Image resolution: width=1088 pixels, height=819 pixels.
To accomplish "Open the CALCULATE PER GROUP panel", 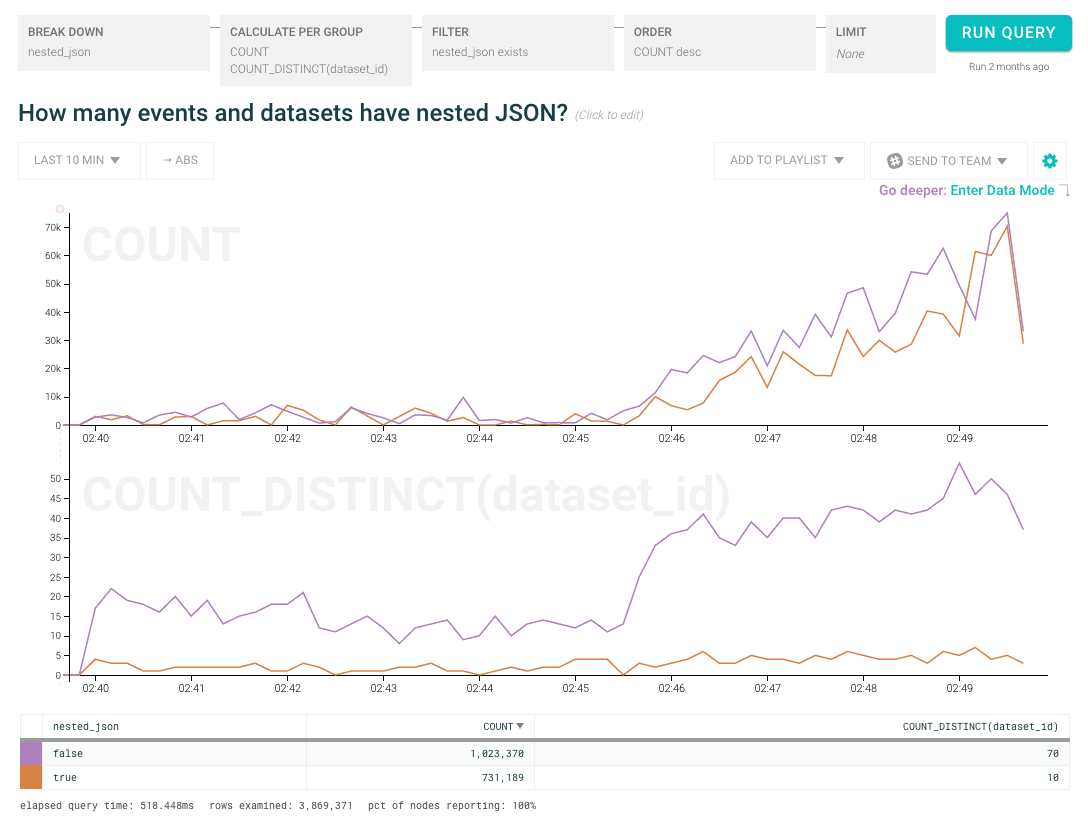I will (x=315, y=50).
